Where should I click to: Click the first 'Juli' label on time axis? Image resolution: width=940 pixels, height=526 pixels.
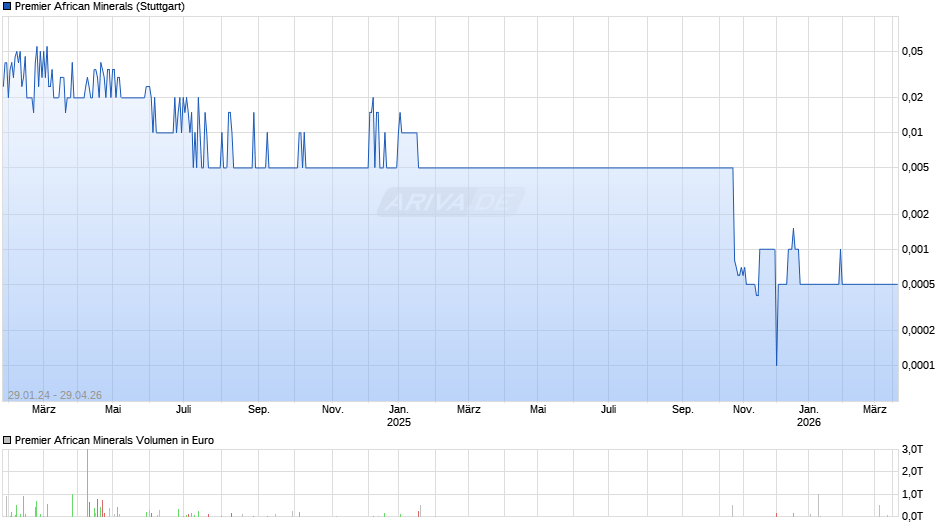click(183, 410)
